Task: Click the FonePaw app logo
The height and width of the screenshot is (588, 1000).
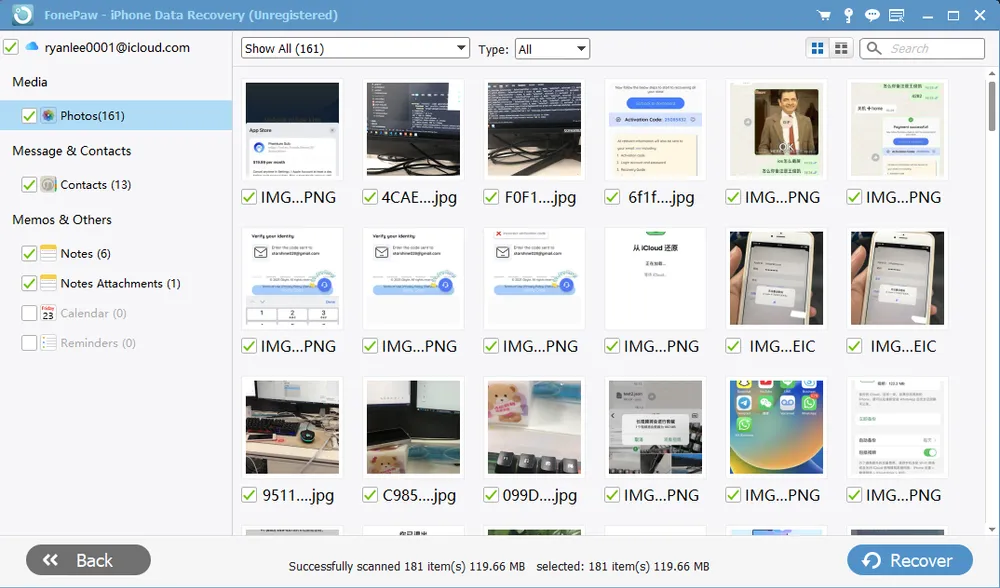Action: [22, 15]
